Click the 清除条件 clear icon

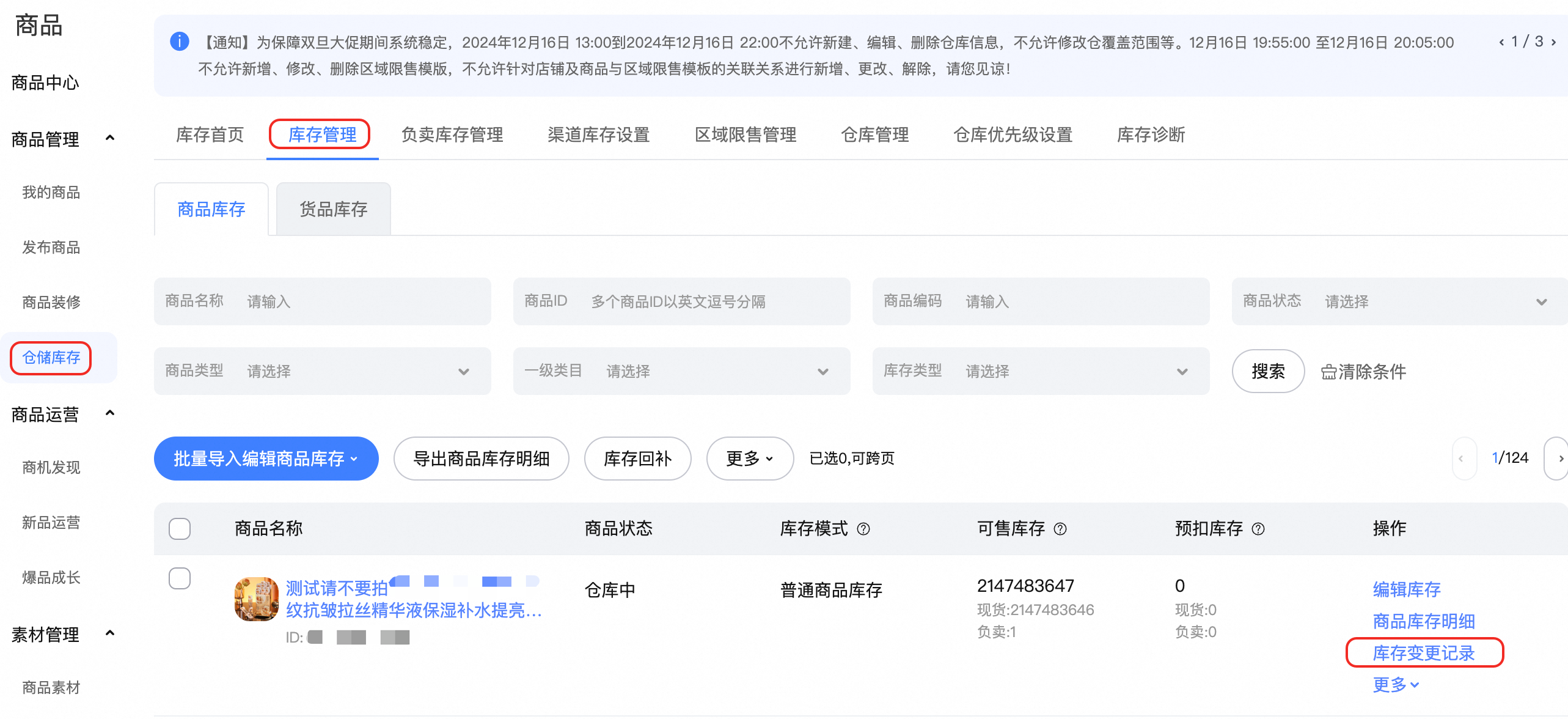(x=1328, y=372)
